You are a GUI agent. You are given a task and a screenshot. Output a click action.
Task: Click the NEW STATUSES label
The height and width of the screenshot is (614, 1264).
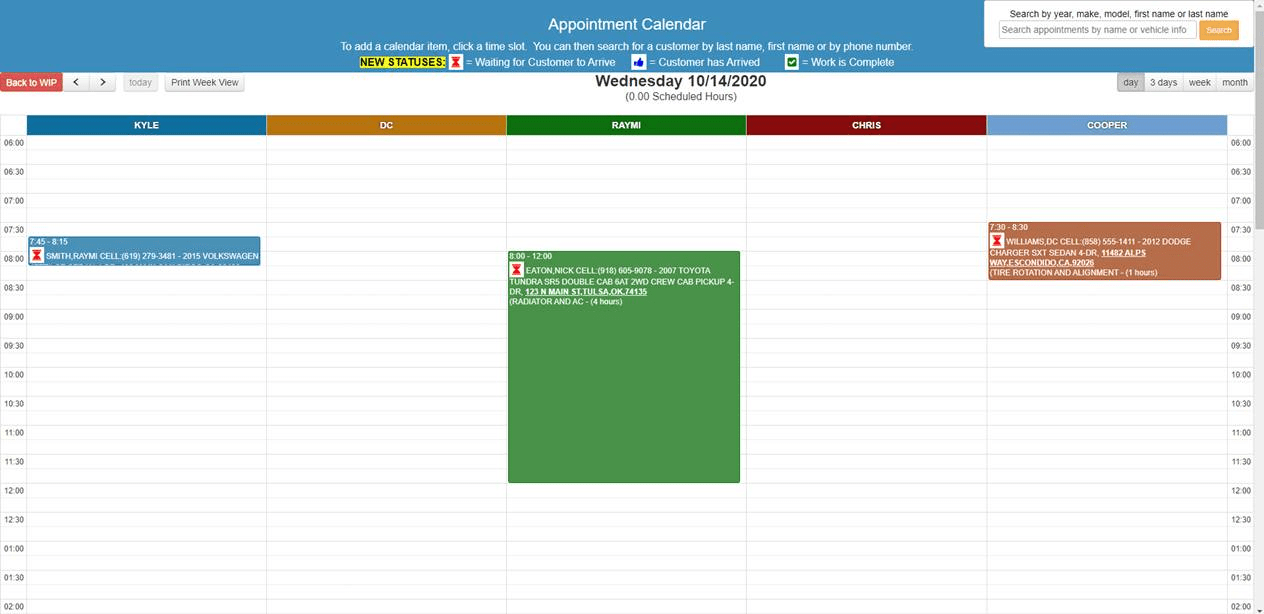tap(403, 62)
